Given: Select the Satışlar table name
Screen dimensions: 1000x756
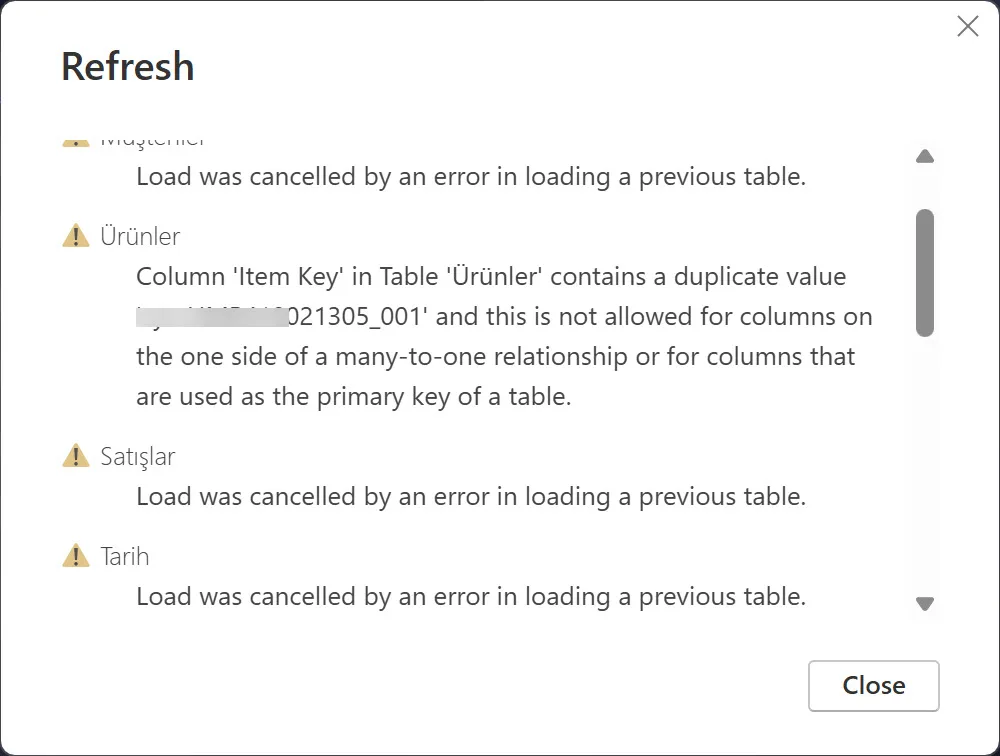Looking at the screenshot, I should tap(138, 456).
